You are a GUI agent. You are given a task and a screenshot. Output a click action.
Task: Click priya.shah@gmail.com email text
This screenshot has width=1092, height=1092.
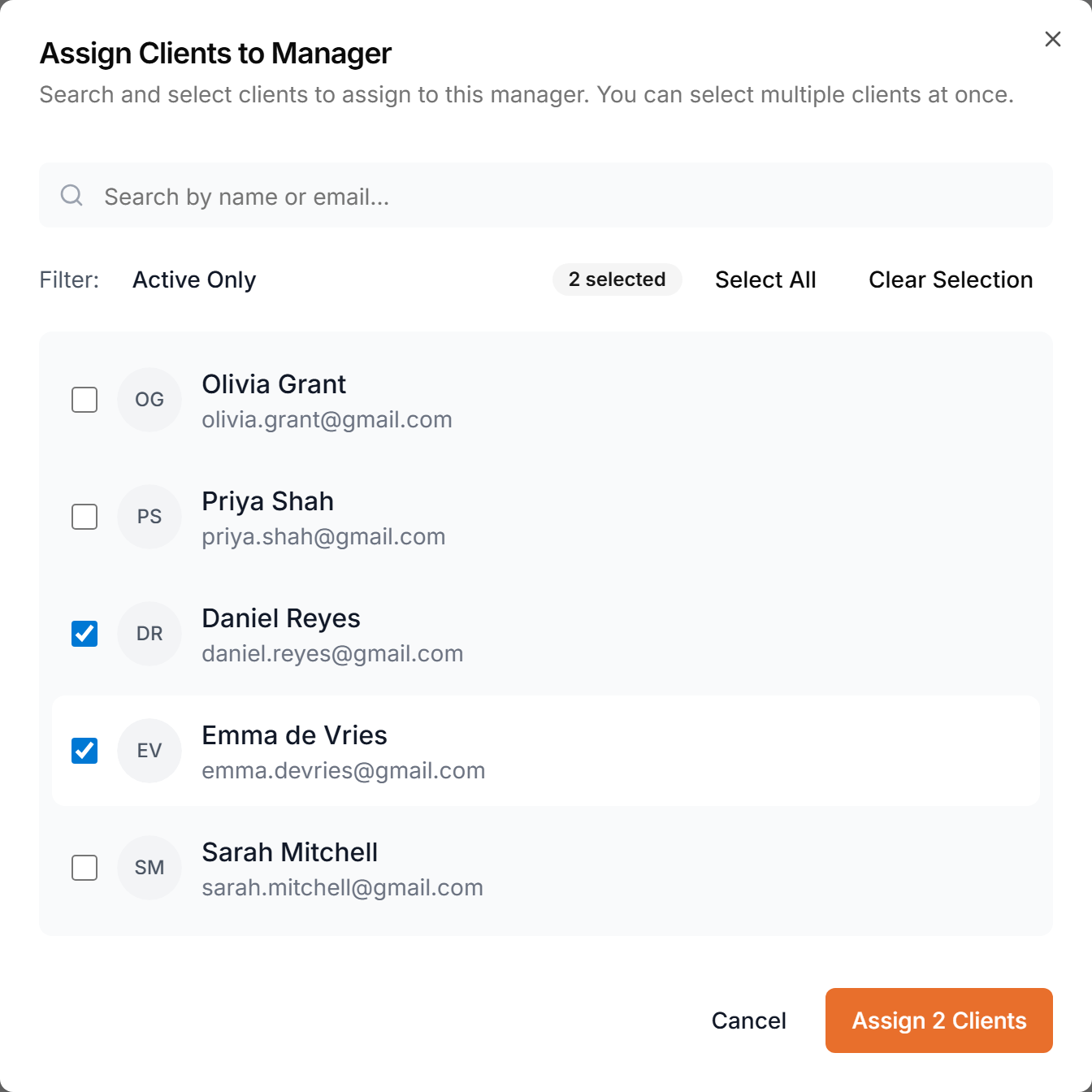point(323,536)
